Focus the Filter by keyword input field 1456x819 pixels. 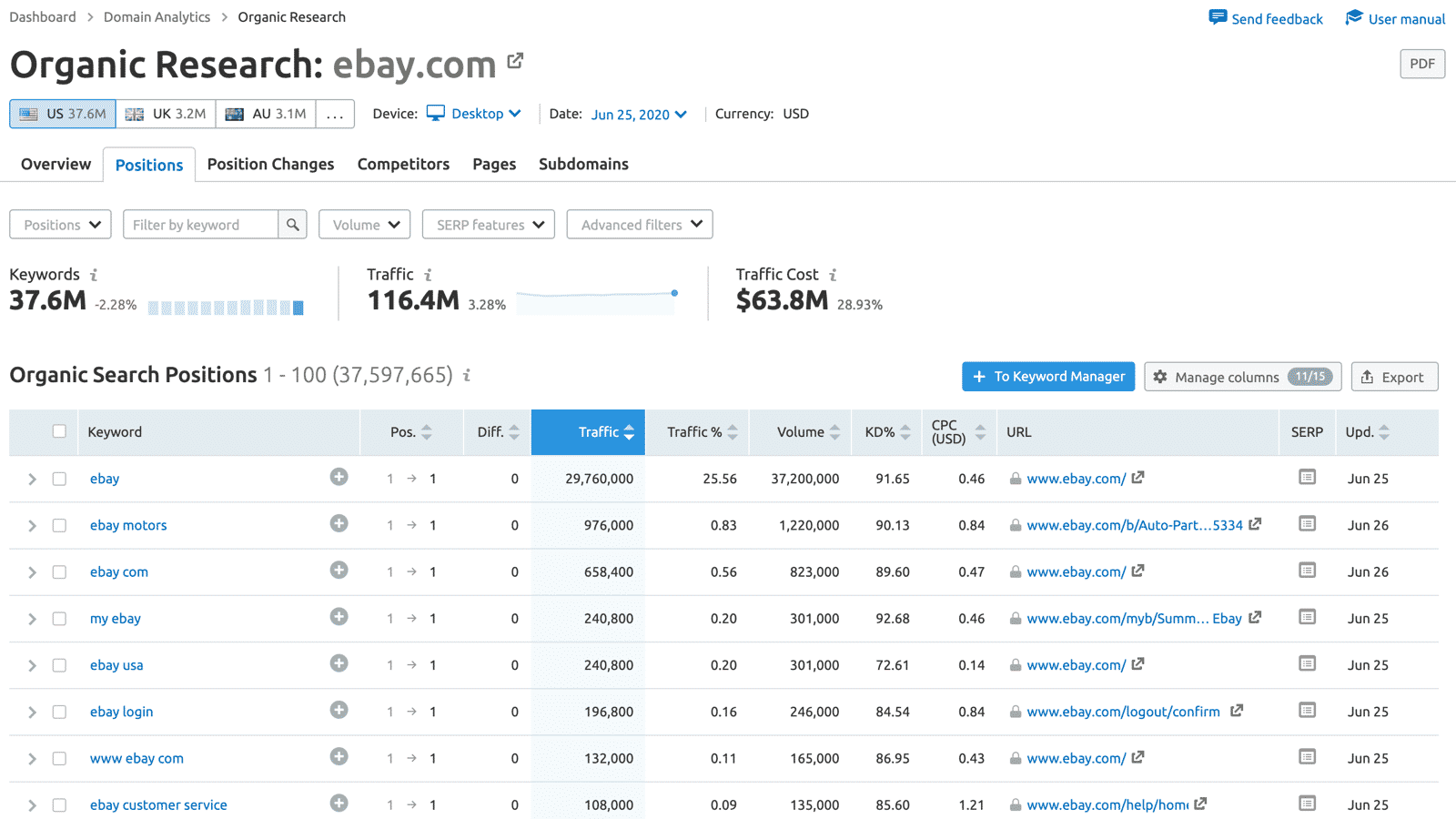(x=200, y=225)
